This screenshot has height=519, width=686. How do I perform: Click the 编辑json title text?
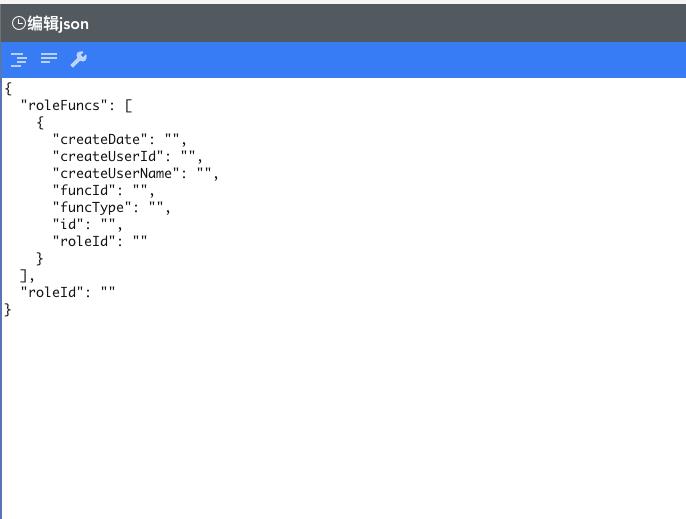[x=58, y=24]
